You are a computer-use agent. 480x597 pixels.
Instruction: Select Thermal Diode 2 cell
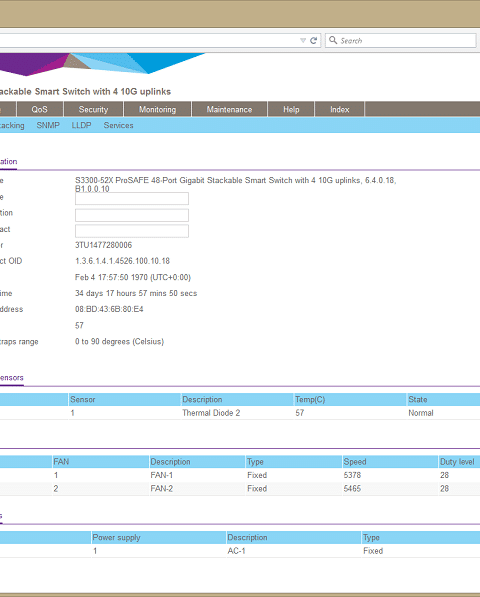click(x=211, y=413)
